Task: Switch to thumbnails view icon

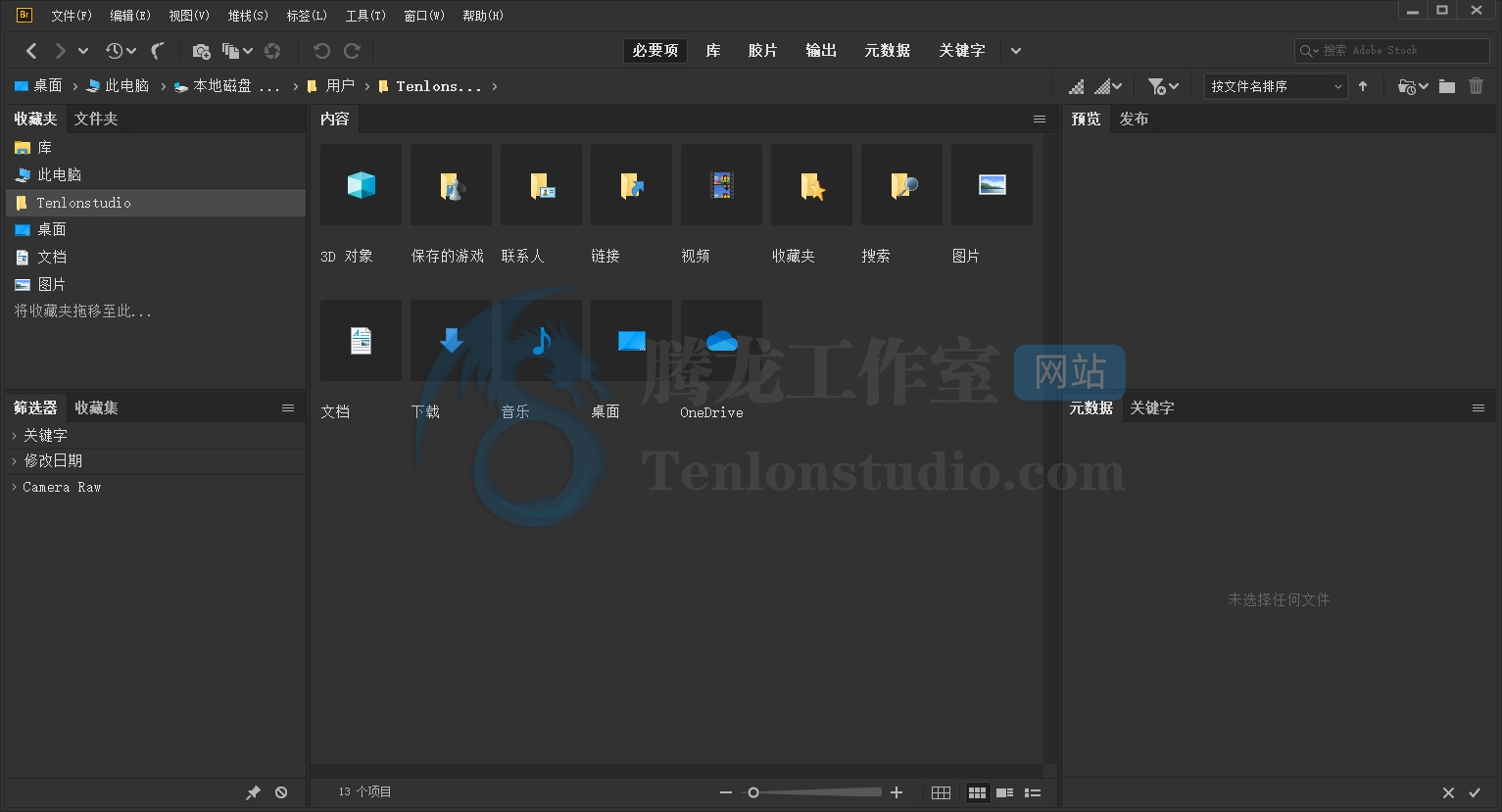Action: (977, 792)
